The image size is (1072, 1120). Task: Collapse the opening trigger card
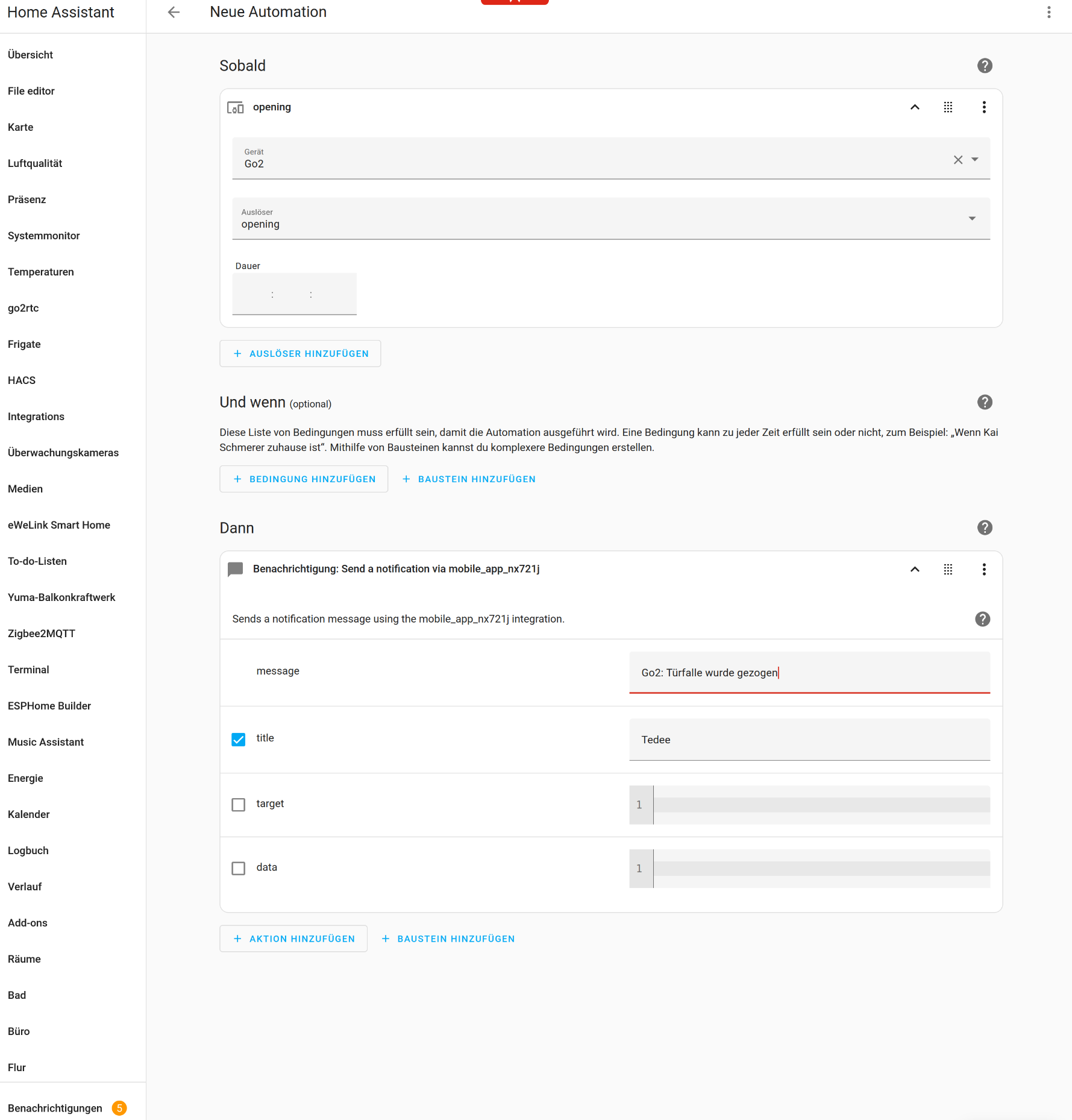915,107
